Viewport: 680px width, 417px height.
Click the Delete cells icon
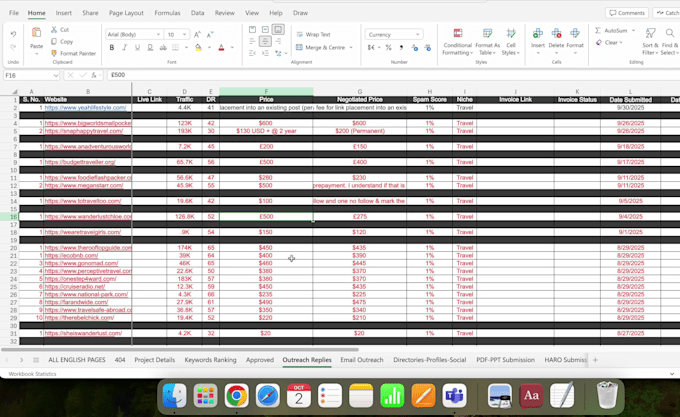[556, 33]
